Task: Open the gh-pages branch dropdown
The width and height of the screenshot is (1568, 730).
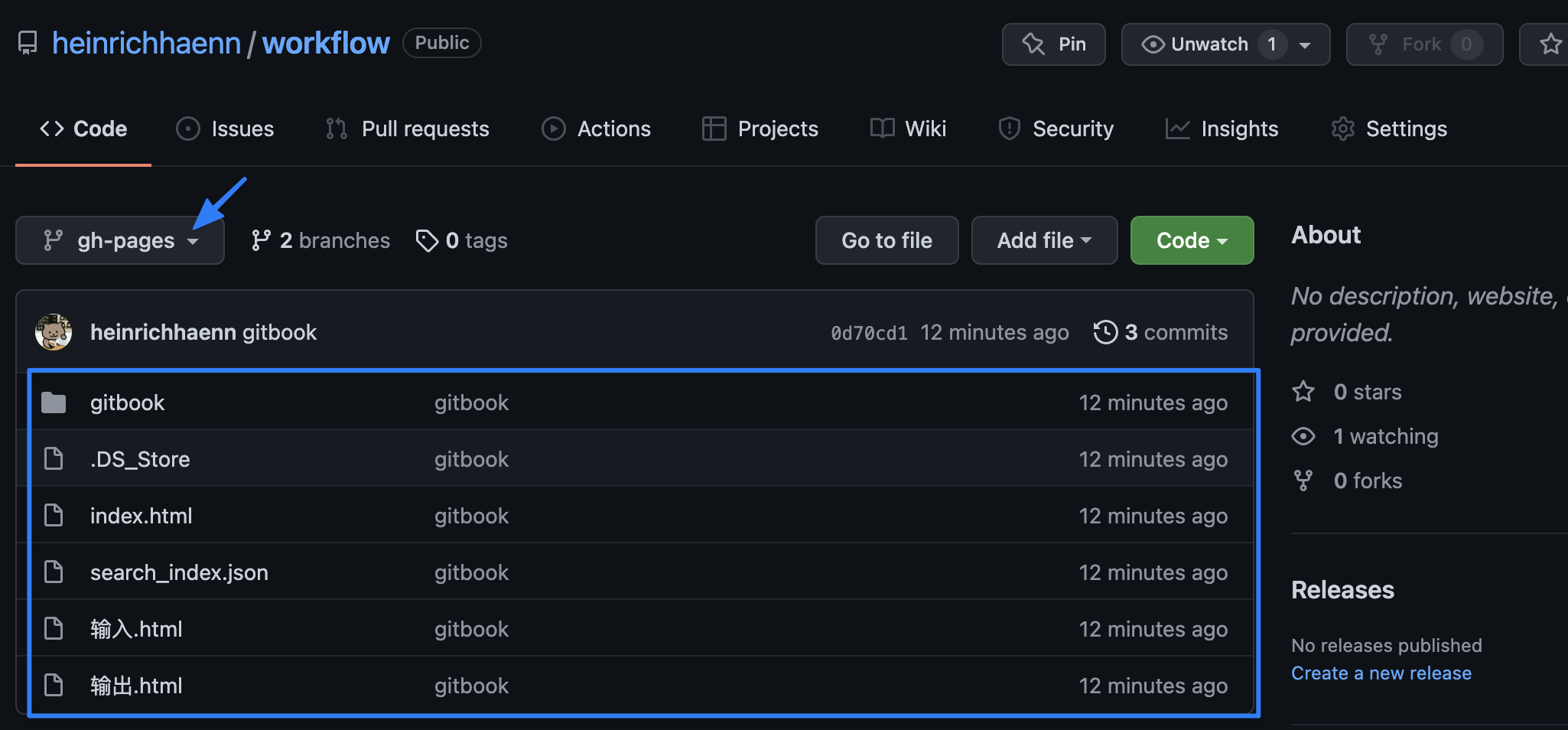Action: pyautogui.click(x=120, y=240)
